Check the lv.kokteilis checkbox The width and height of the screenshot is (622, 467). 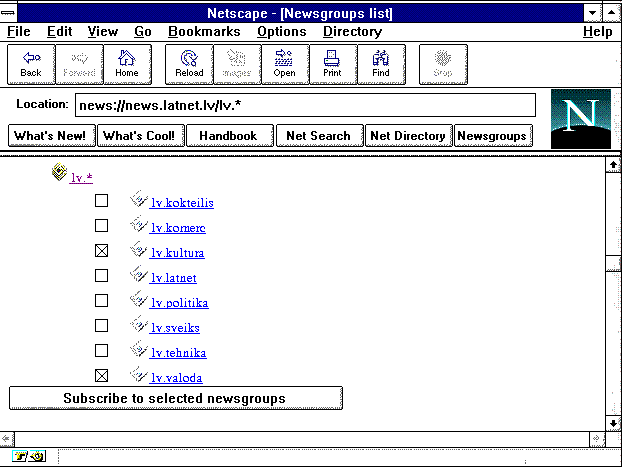click(x=102, y=201)
